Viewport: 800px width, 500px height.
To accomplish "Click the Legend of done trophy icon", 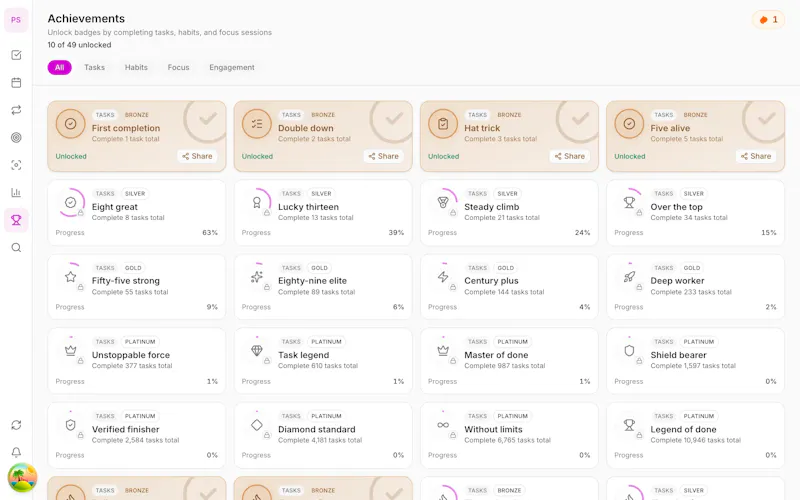I will pos(629,425).
